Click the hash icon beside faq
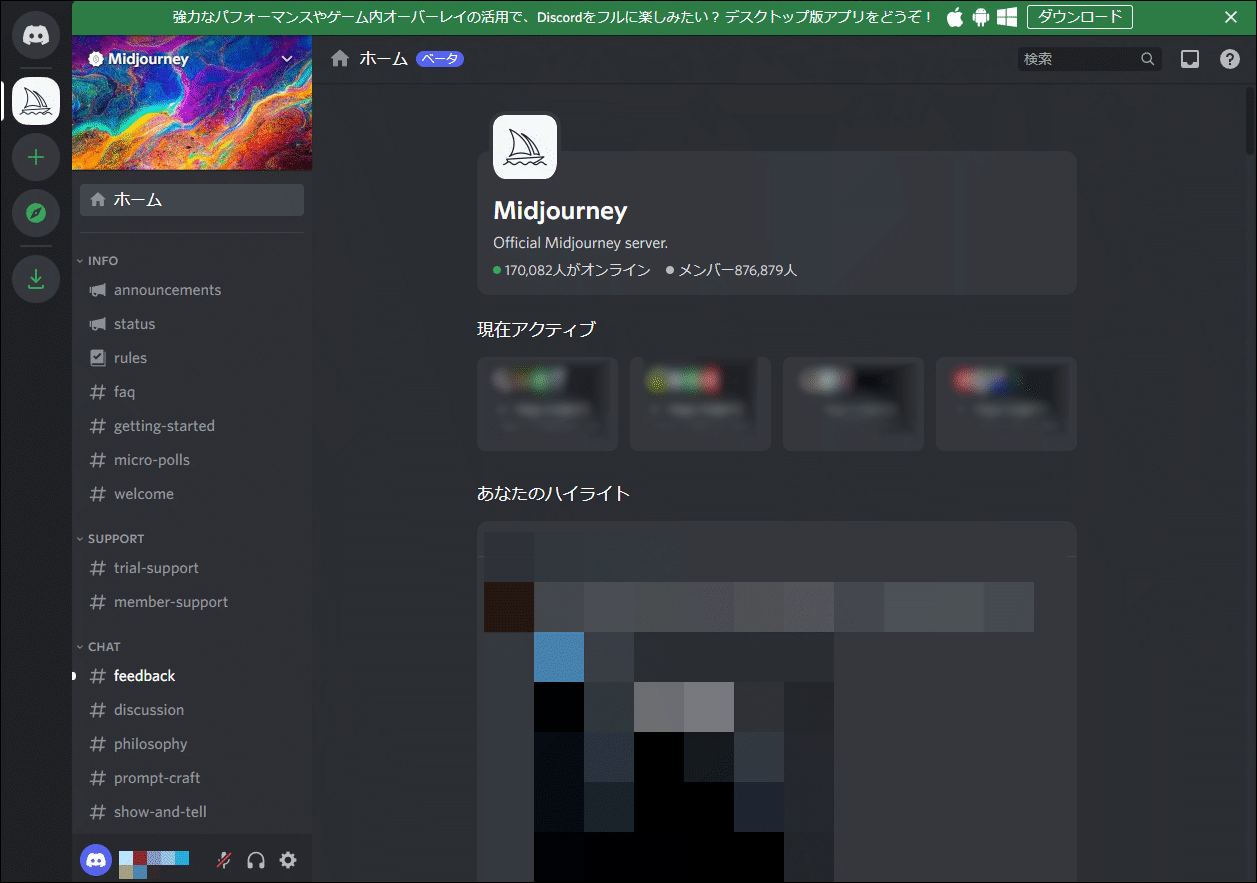The image size is (1257, 883). [98, 392]
